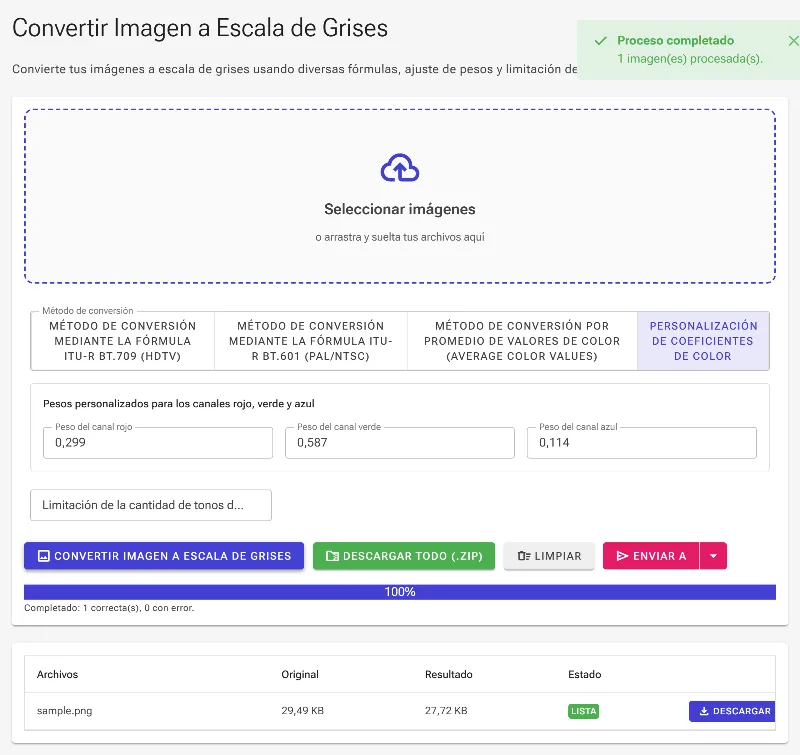Image resolution: width=800 pixels, height=755 pixels.
Task: Click the Descargar todo (.zip) button
Action: pyautogui.click(x=404, y=556)
